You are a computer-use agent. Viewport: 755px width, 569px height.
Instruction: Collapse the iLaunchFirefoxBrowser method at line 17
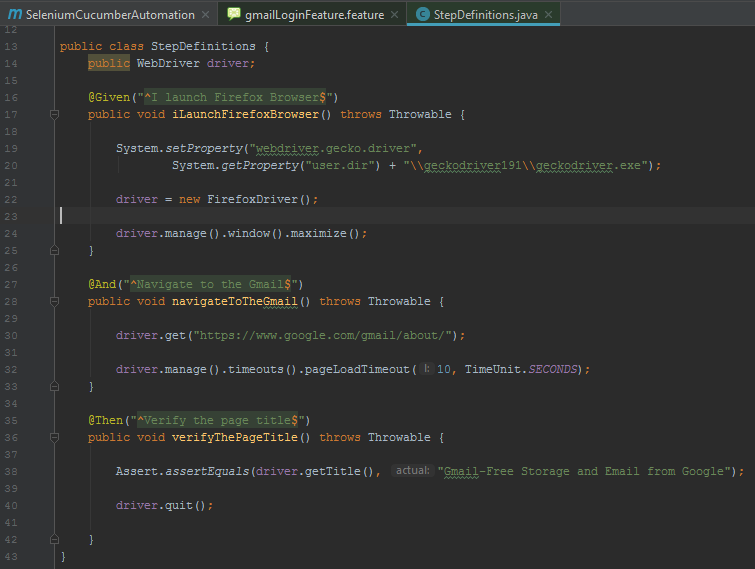pyautogui.click(x=54, y=115)
